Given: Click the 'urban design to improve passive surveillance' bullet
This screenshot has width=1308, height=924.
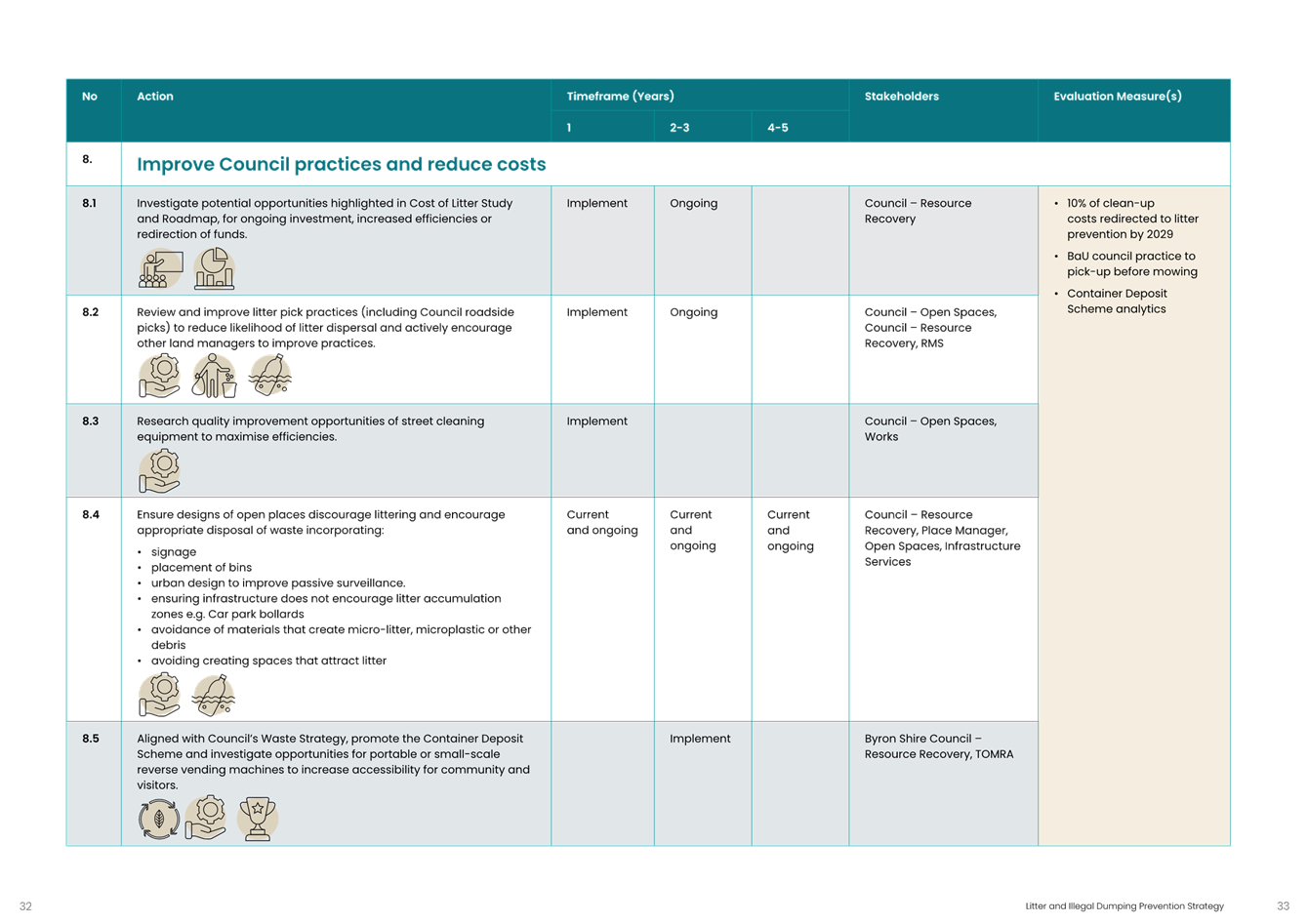Looking at the screenshot, I should click(278, 583).
